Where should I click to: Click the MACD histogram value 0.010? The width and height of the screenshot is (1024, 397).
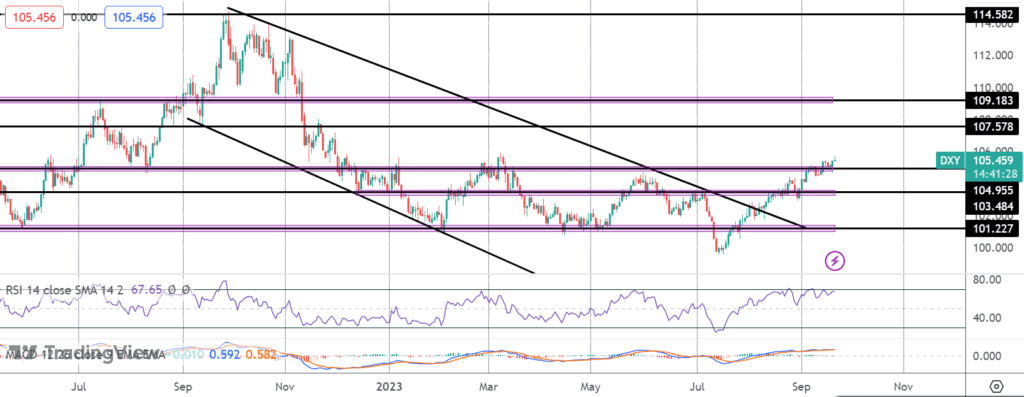(x=188, y=355)
